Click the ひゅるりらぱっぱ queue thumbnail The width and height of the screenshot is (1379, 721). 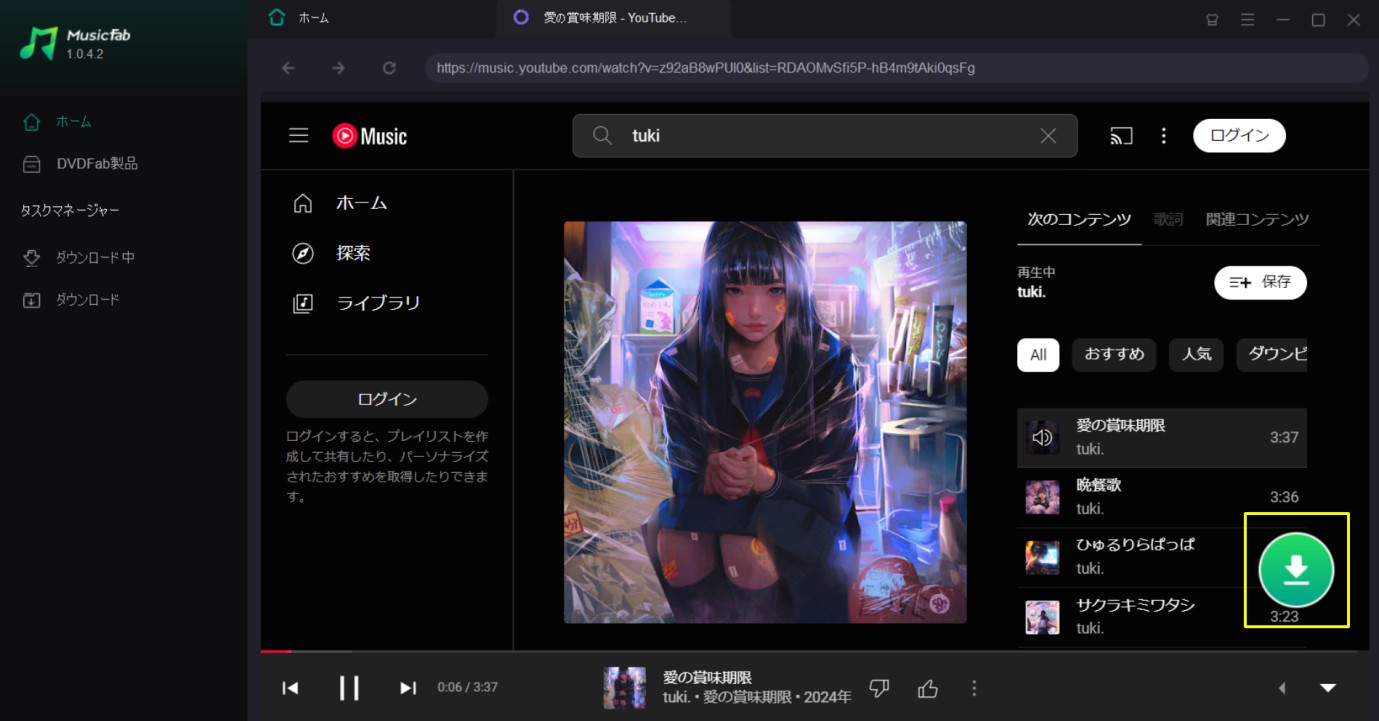pos(1042,557)
